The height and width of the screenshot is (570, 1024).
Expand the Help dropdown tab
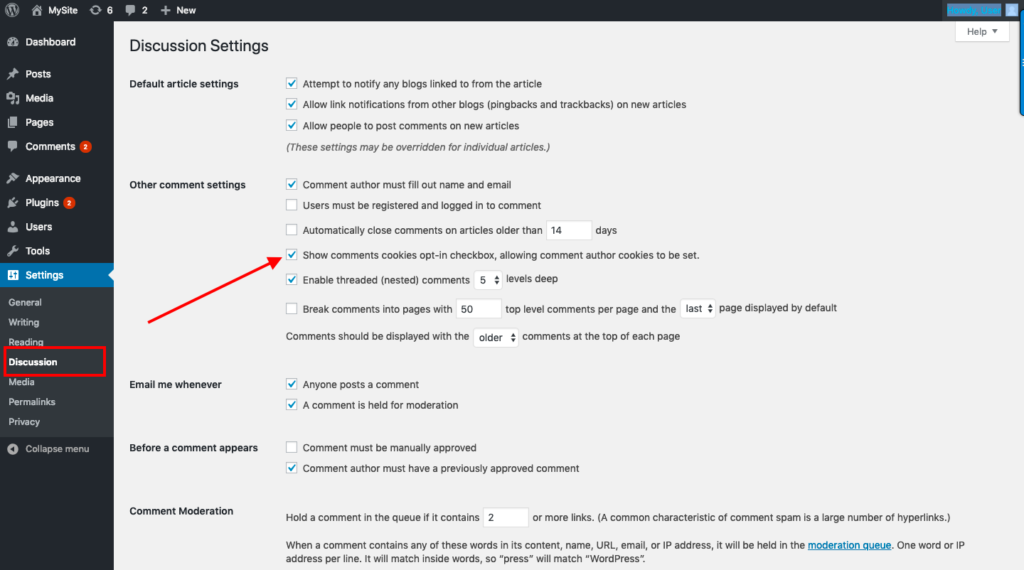coord(982,31)
